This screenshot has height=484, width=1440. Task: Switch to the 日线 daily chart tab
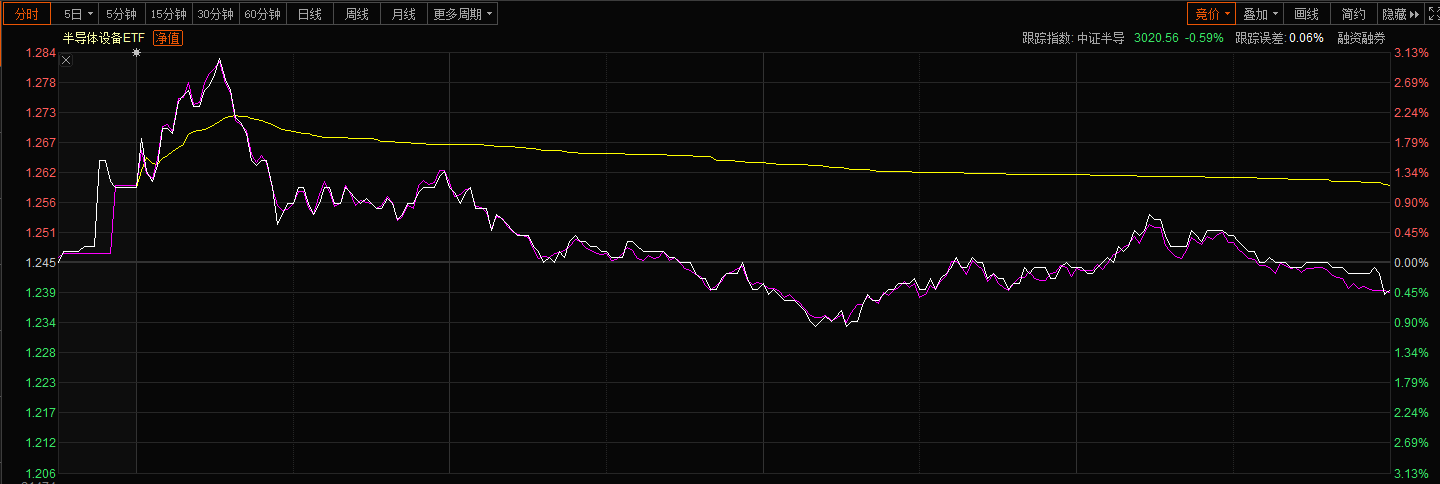(x=310, y=14)
